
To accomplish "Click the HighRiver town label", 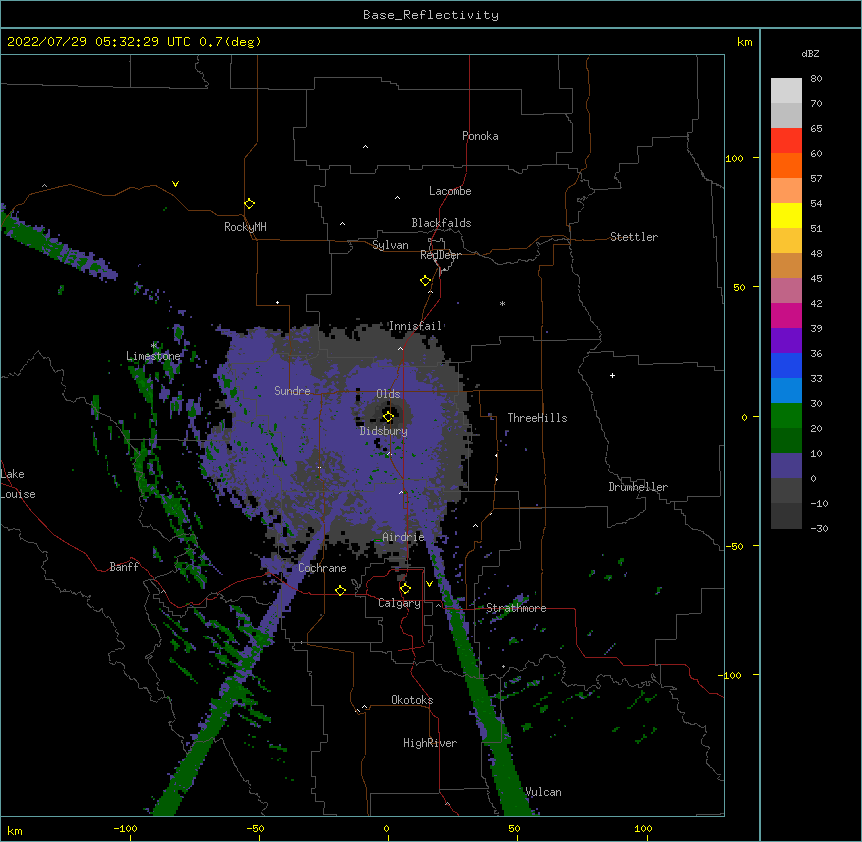I will pyautogui.click(x=430, y=743).
